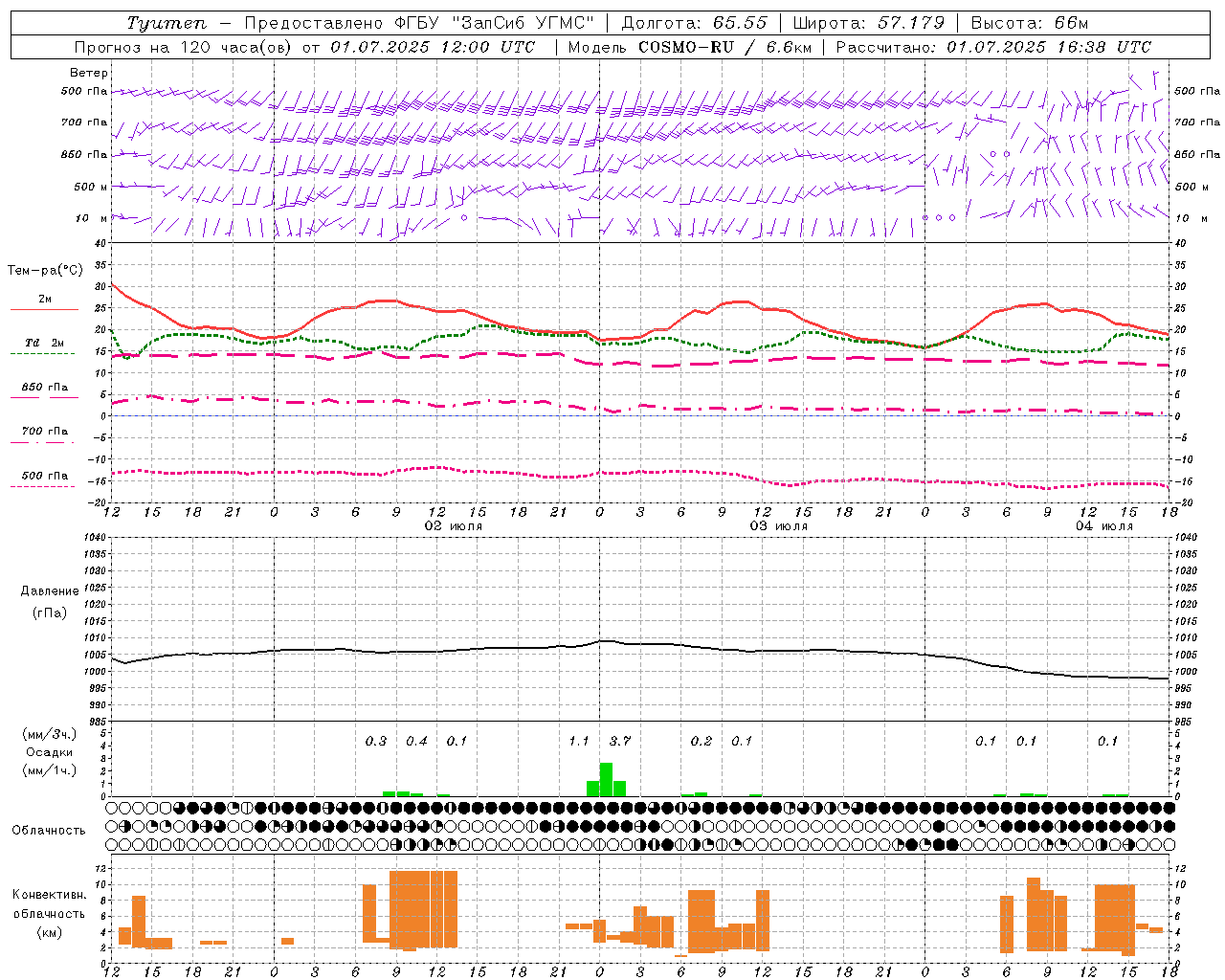
Task: Click the "1.1" precipitation amount value
Action: [x=579, y=741]
